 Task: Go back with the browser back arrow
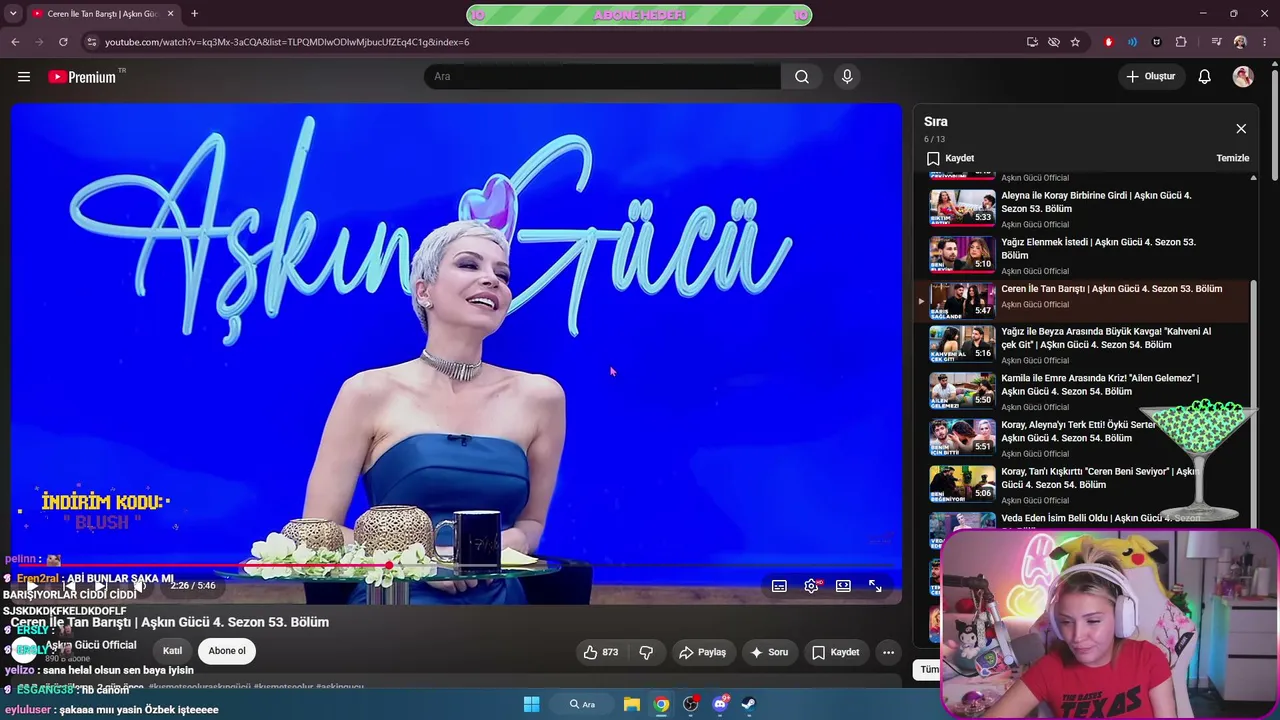[x=15, y=42]
